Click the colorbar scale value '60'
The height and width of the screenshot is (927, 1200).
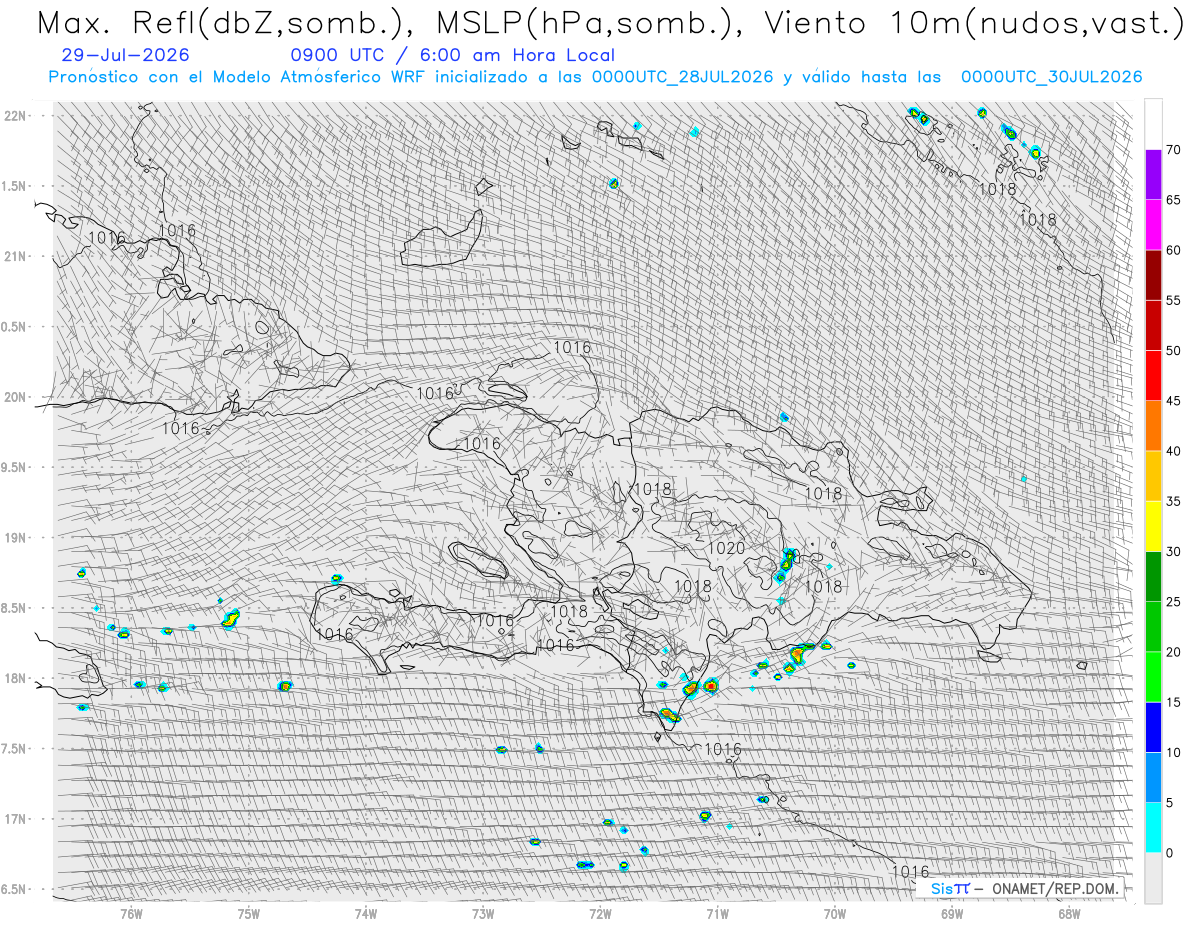(1173, 250)
